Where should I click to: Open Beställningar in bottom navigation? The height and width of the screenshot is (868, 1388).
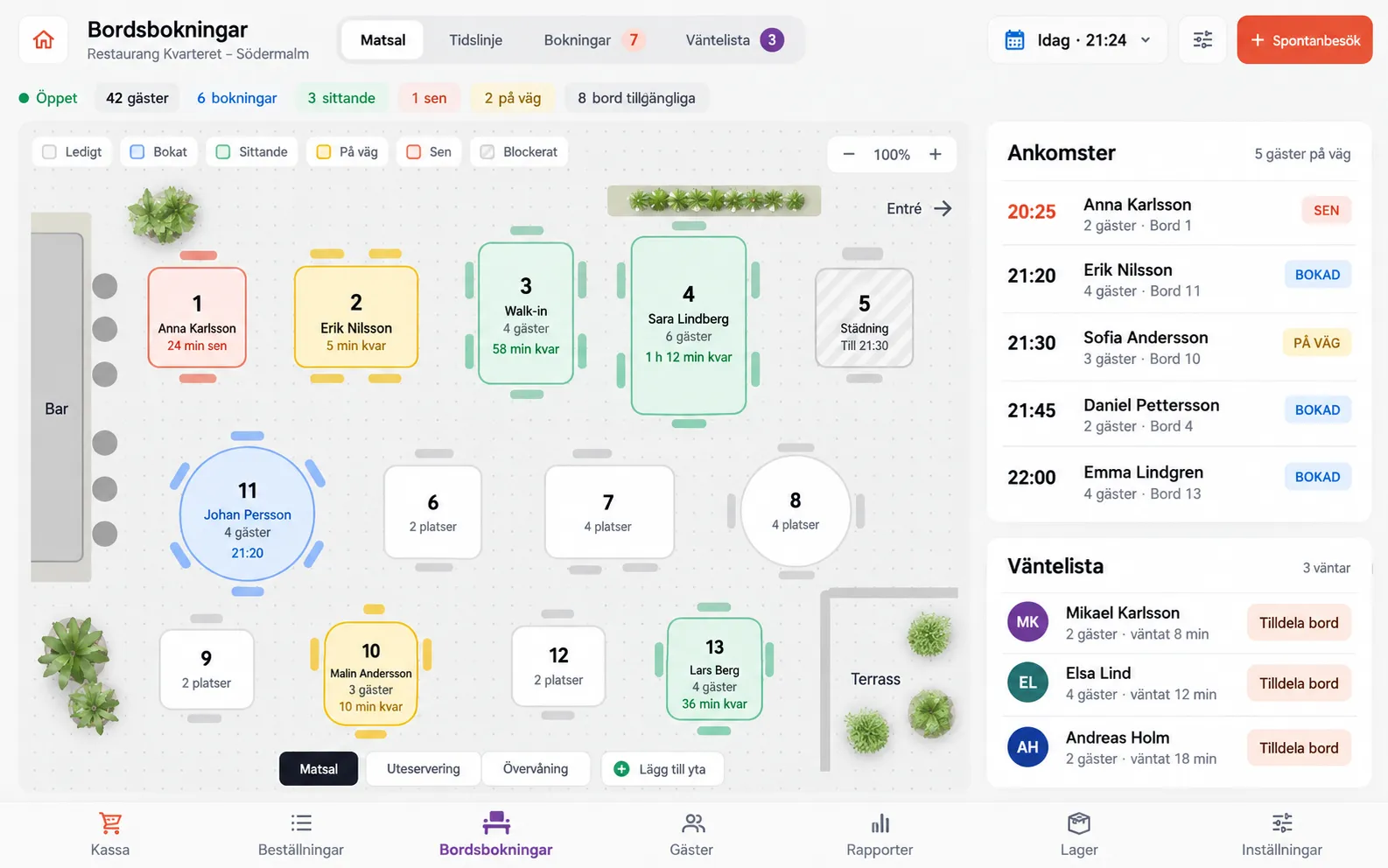[301, 836]
